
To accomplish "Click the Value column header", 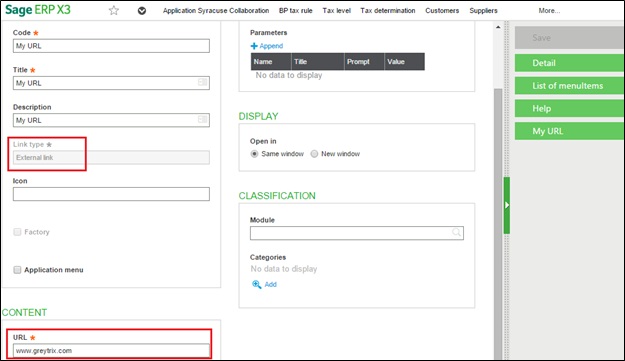I will click(x=405, y=62).
